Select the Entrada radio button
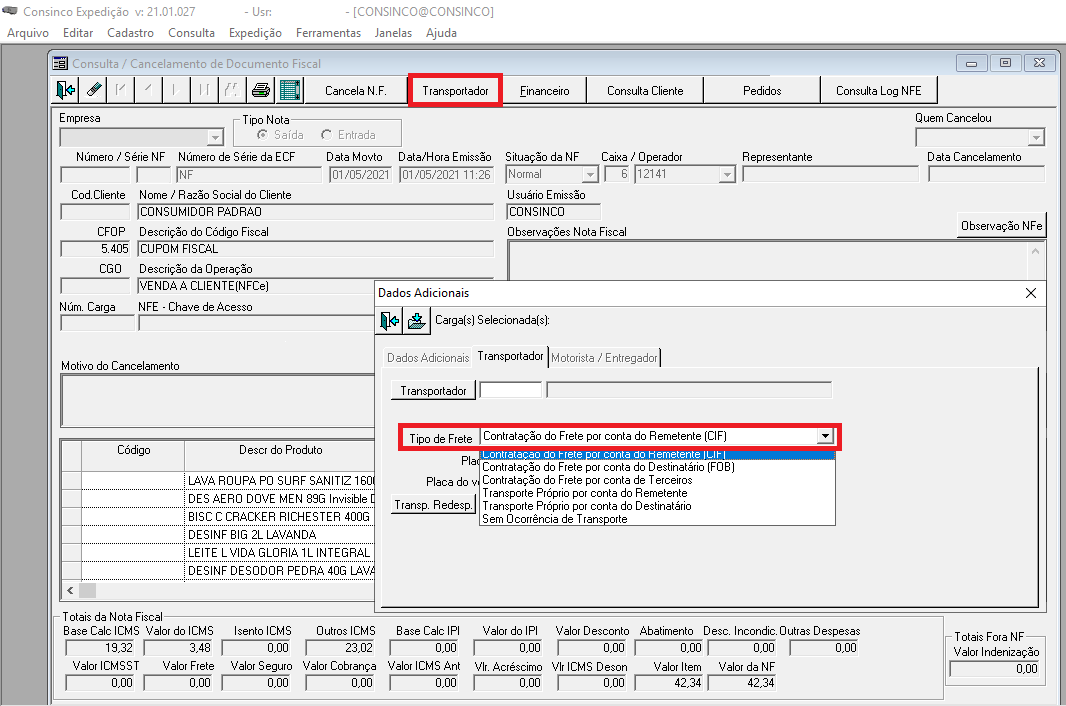Viewport: 1066px width, 706px height. point(326,135)
